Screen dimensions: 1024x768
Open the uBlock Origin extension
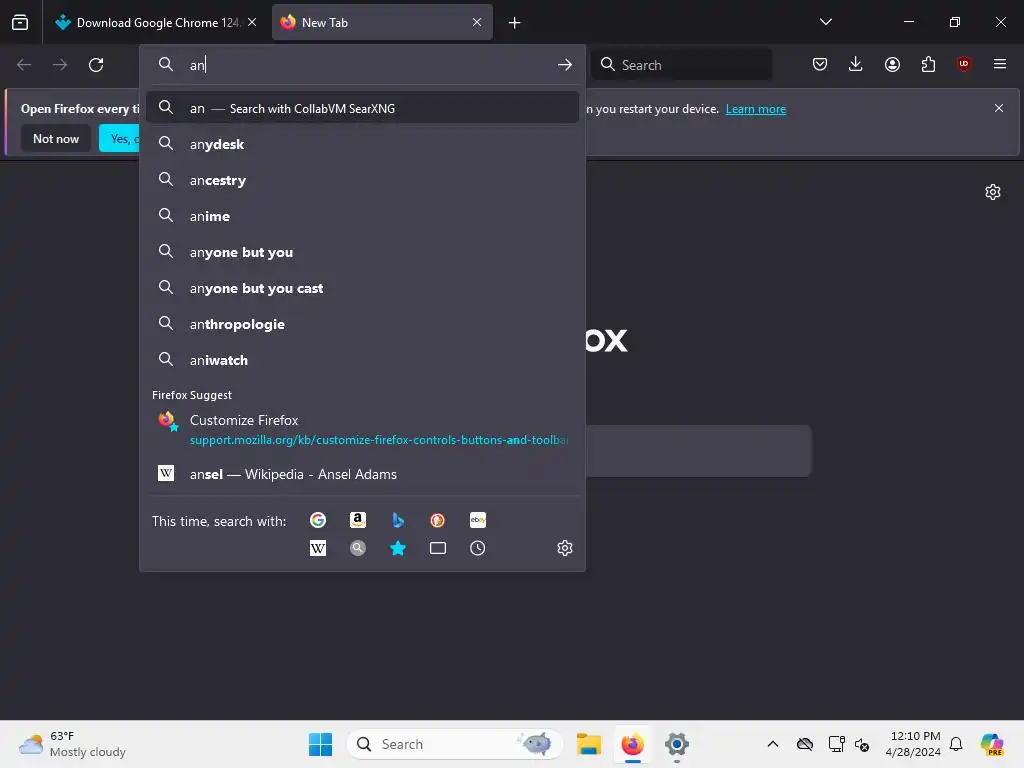point(964,64)
